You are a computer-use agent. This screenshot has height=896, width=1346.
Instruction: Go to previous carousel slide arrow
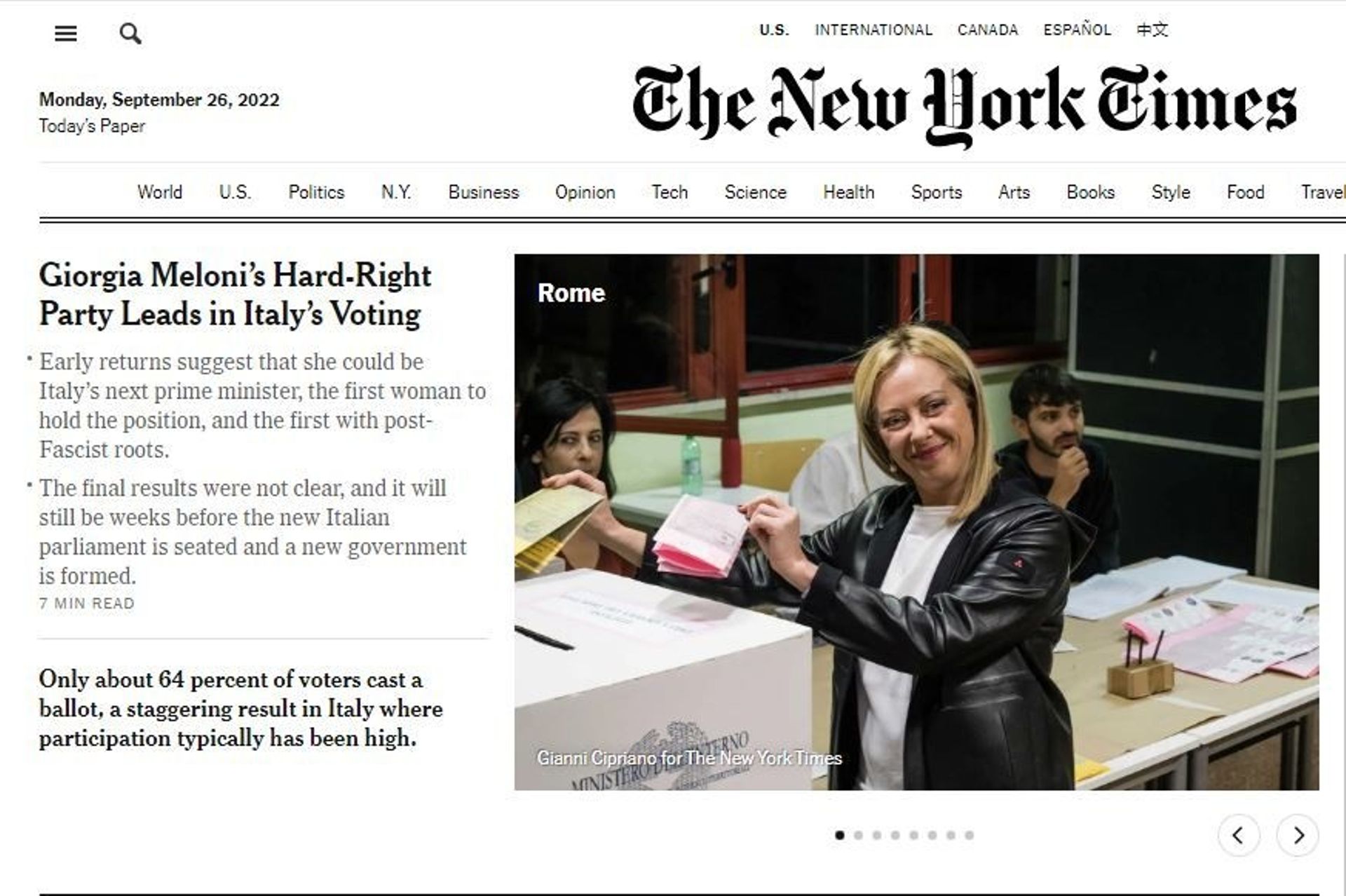pos(1239,835)
